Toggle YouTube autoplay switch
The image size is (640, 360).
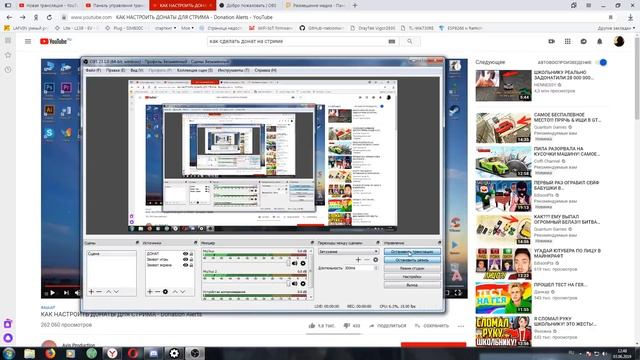pos(601,62)
